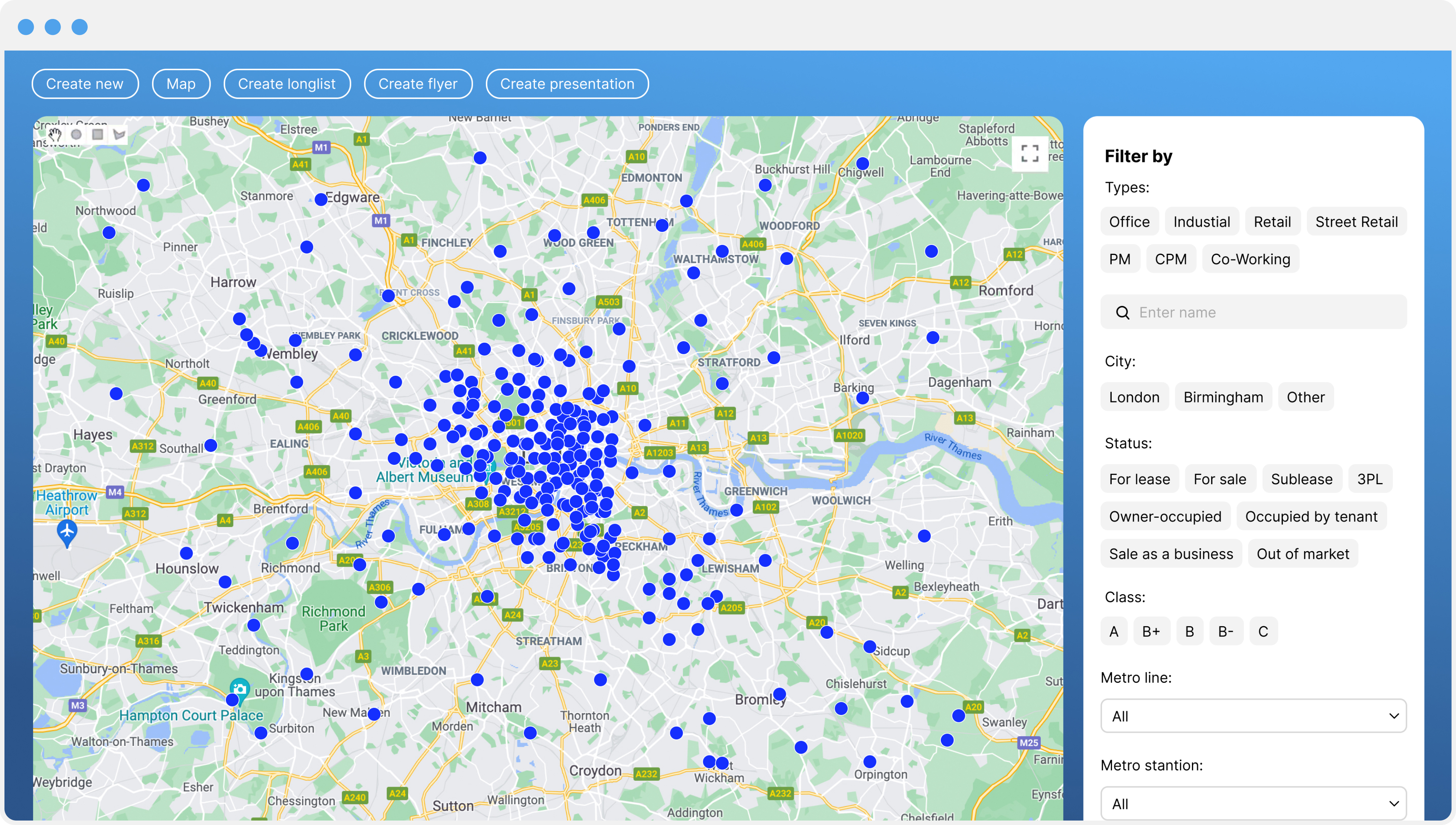Filter by city Birmingham
Viewport: 1456px width, 825px height.
tap(1223, 397)
